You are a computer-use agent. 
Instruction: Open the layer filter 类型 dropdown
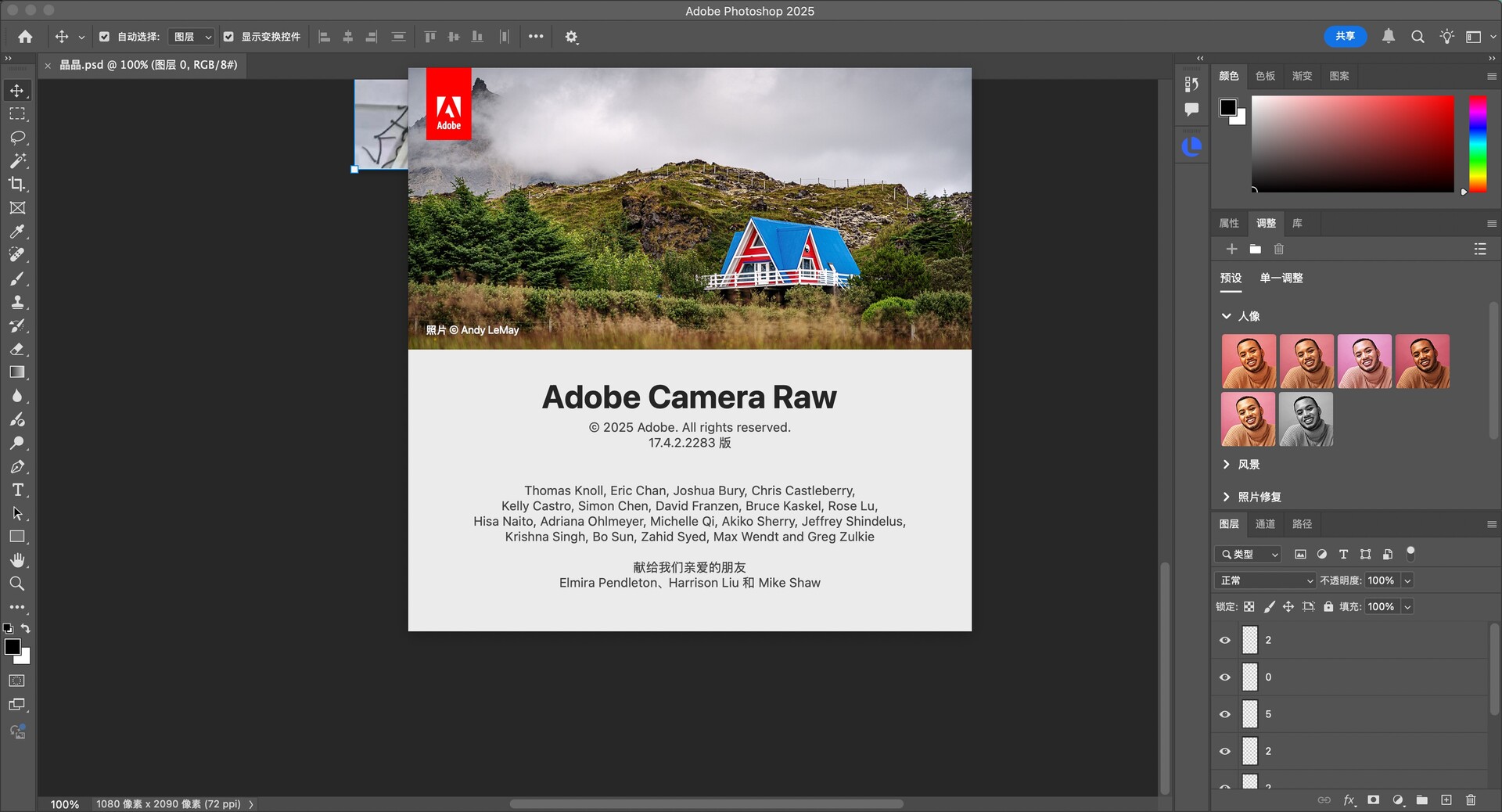[x=1248, y=555]
